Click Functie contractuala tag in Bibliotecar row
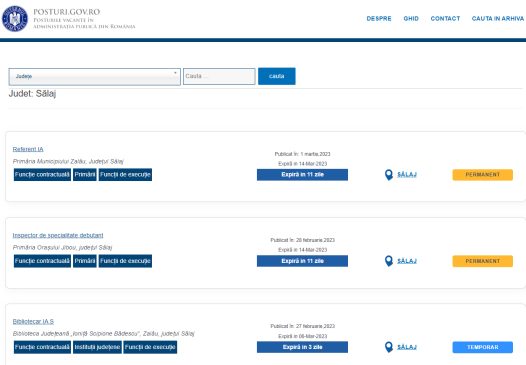The height and width of the screenshot is (365, 526). tap(42, 347)
